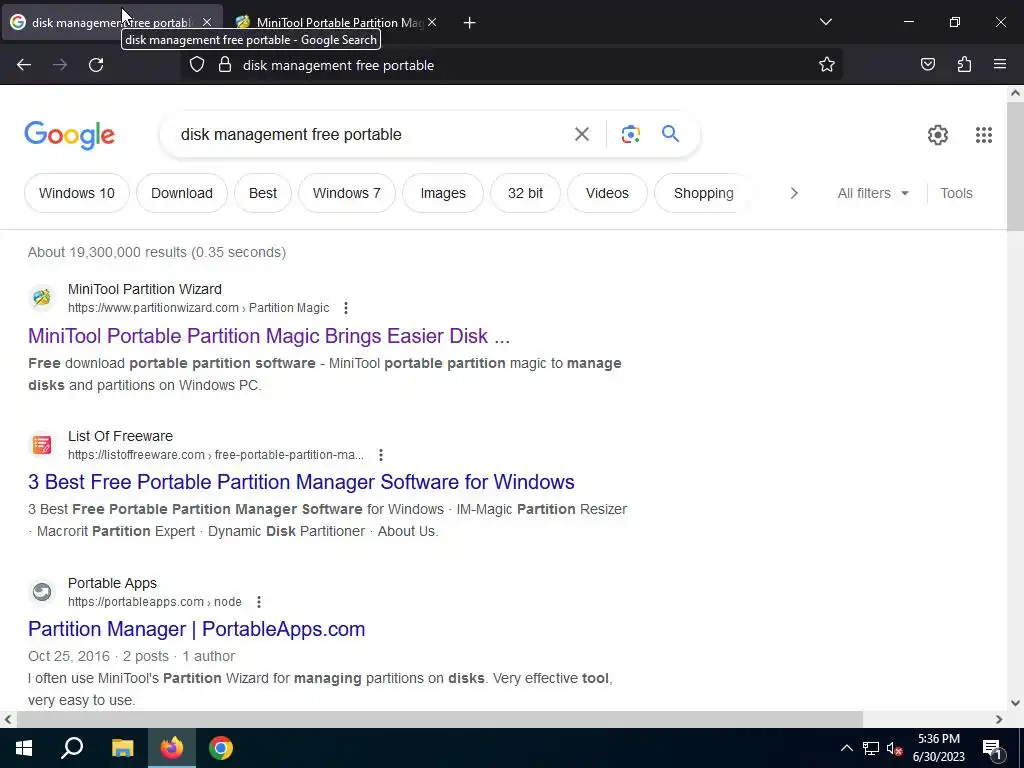Click the vertical scrollbar thumb
This screenshot has width=1024, height=768.
(1016, 166)
